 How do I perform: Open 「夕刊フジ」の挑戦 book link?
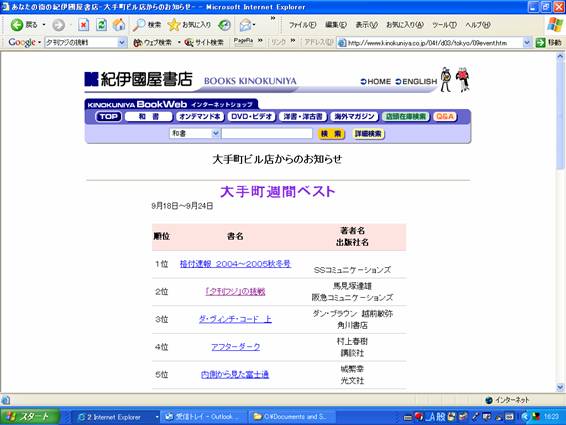point(235,292)
